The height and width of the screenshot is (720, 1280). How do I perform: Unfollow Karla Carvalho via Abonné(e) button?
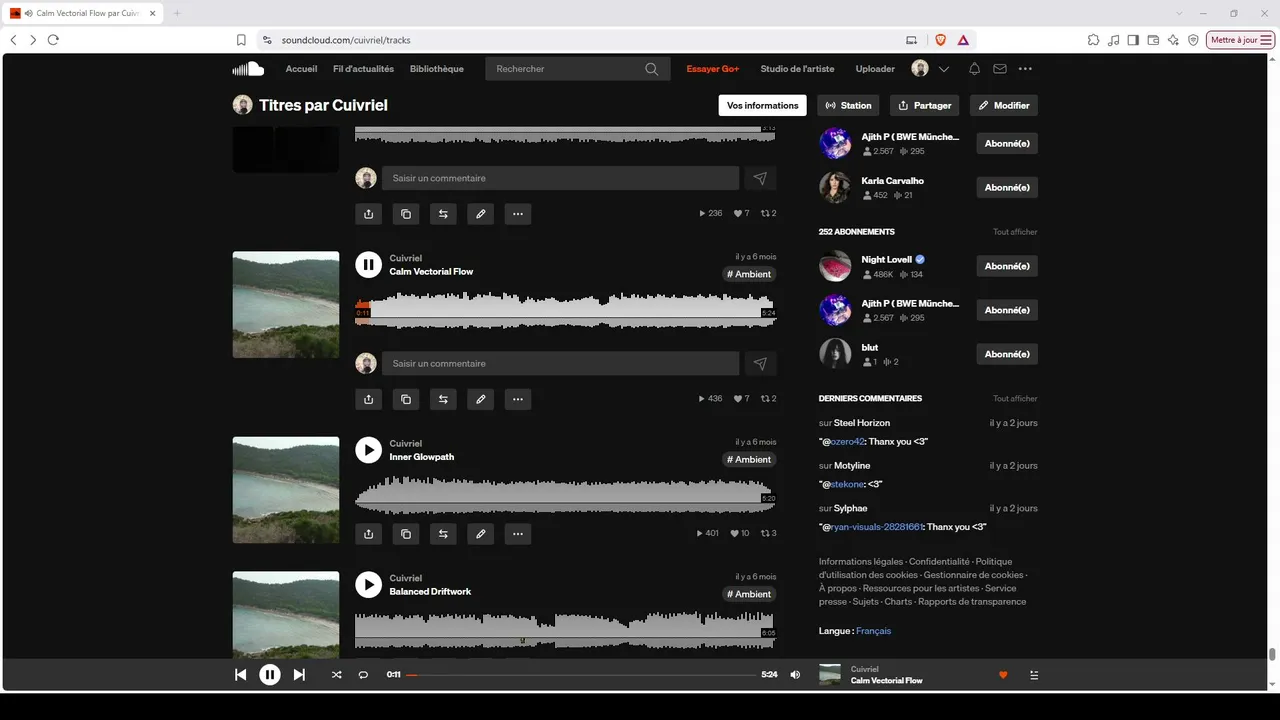(1007, 188)
